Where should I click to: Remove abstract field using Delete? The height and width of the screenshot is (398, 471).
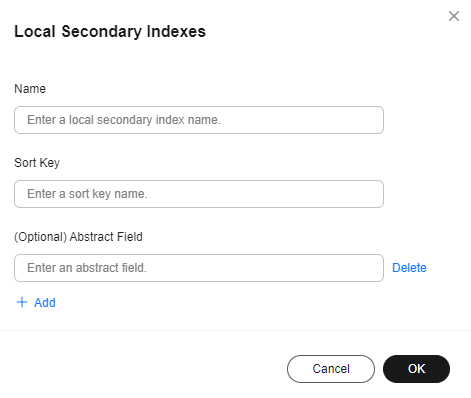pos(409,268)
